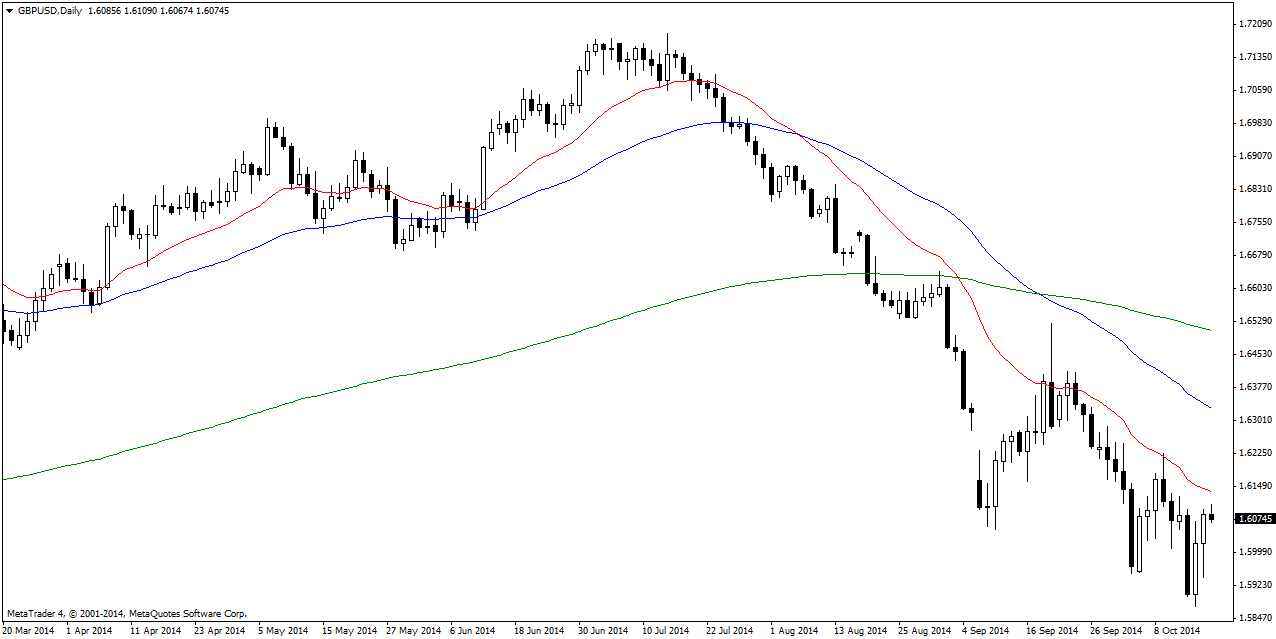This screenshot has width=1276, height=639.
Task: Click the 22 Jul 2014 date label
Action: (x=730, y=631)
